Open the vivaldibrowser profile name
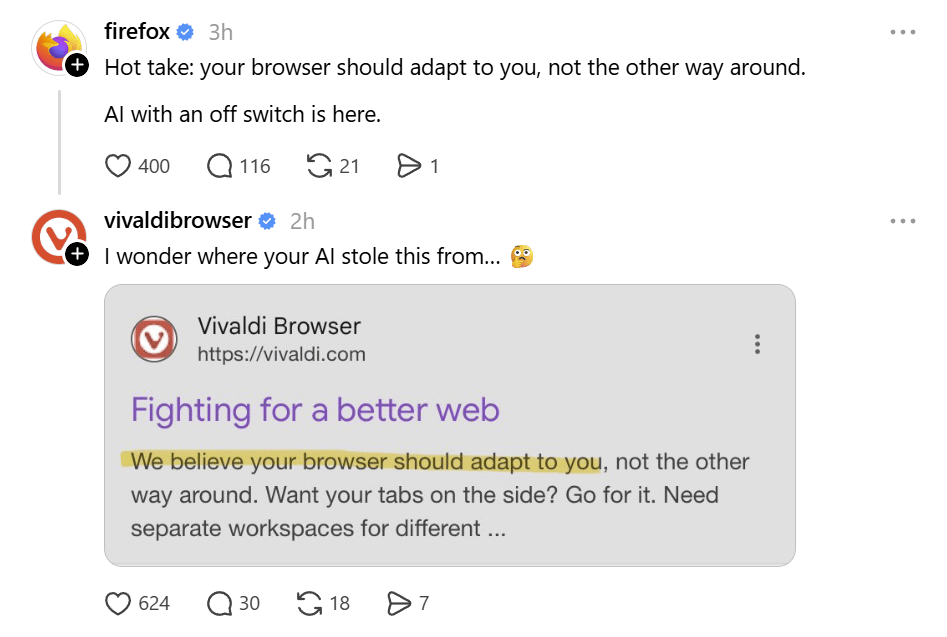Image resolution: width=947 pixels, height=637 pixels. tap(178, 221)
